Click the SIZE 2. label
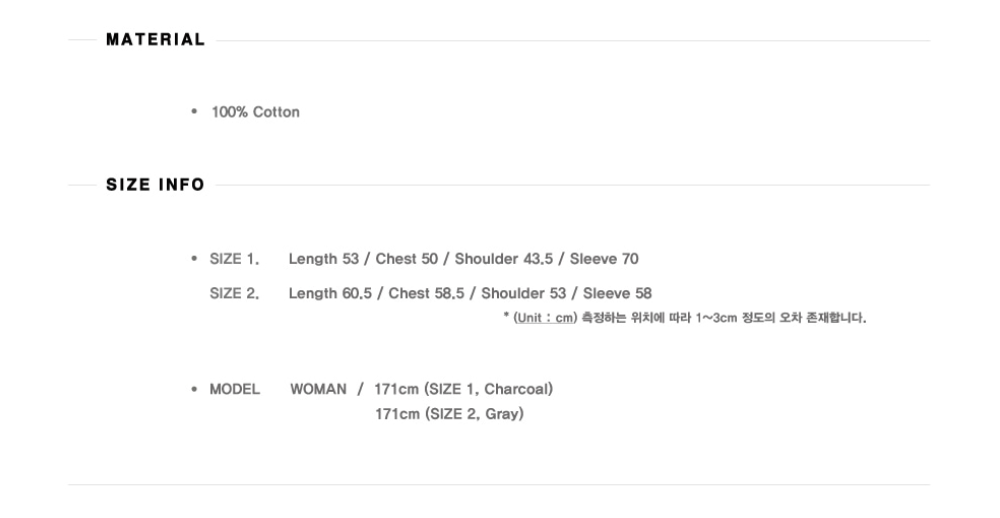This screenshot has height=518, width=1000. click(234, 293)
